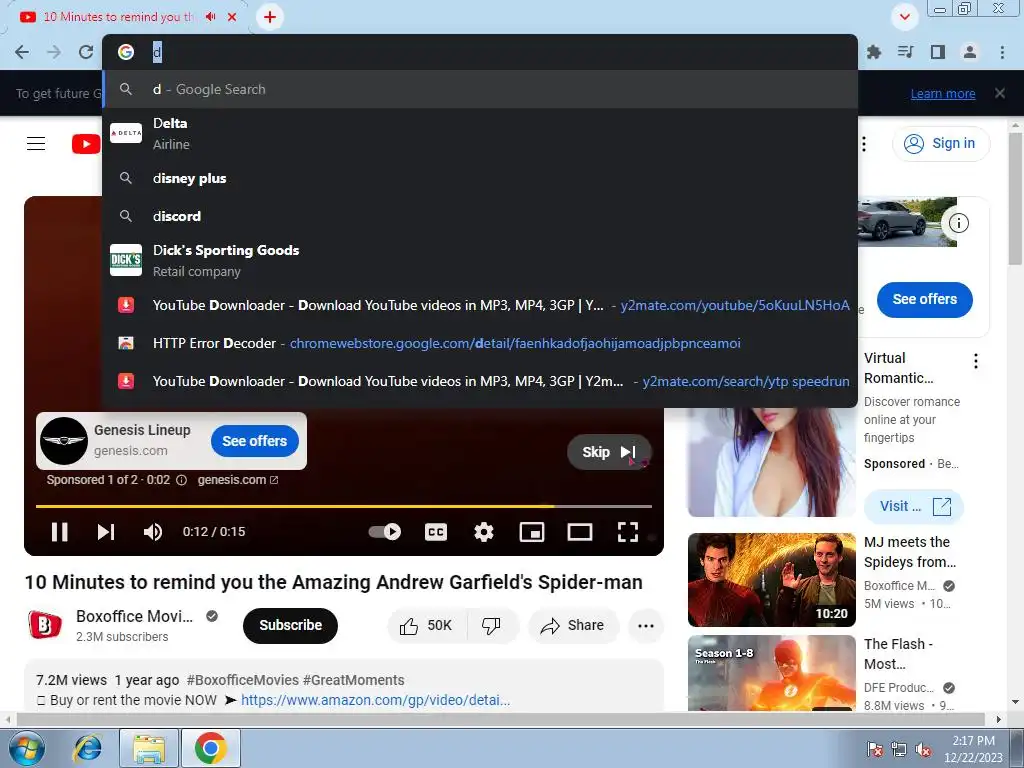Open Windows Start button

(25, 748)
